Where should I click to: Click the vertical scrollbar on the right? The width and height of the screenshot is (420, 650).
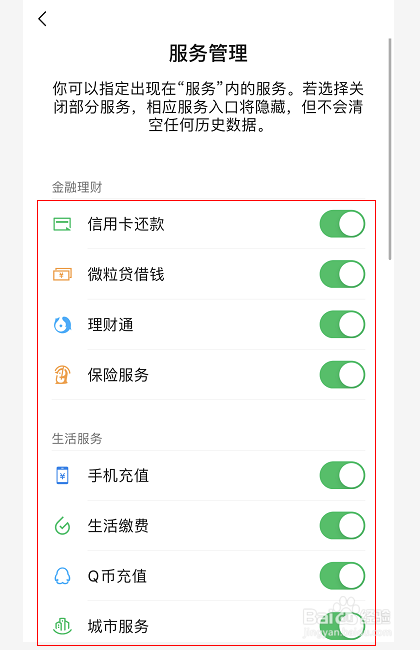(x=390, y=149)
